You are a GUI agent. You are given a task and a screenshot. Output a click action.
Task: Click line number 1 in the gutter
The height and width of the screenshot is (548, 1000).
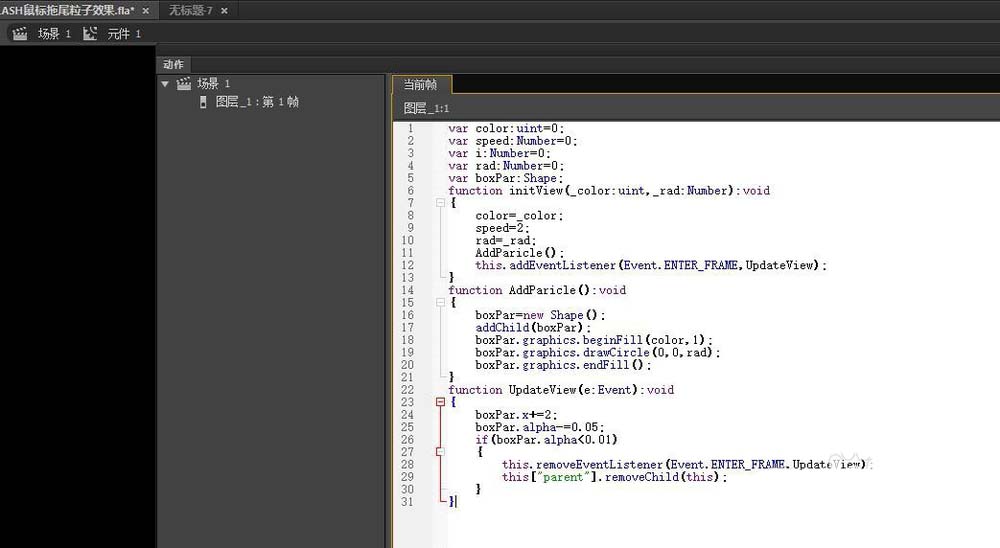coord(411,128)
